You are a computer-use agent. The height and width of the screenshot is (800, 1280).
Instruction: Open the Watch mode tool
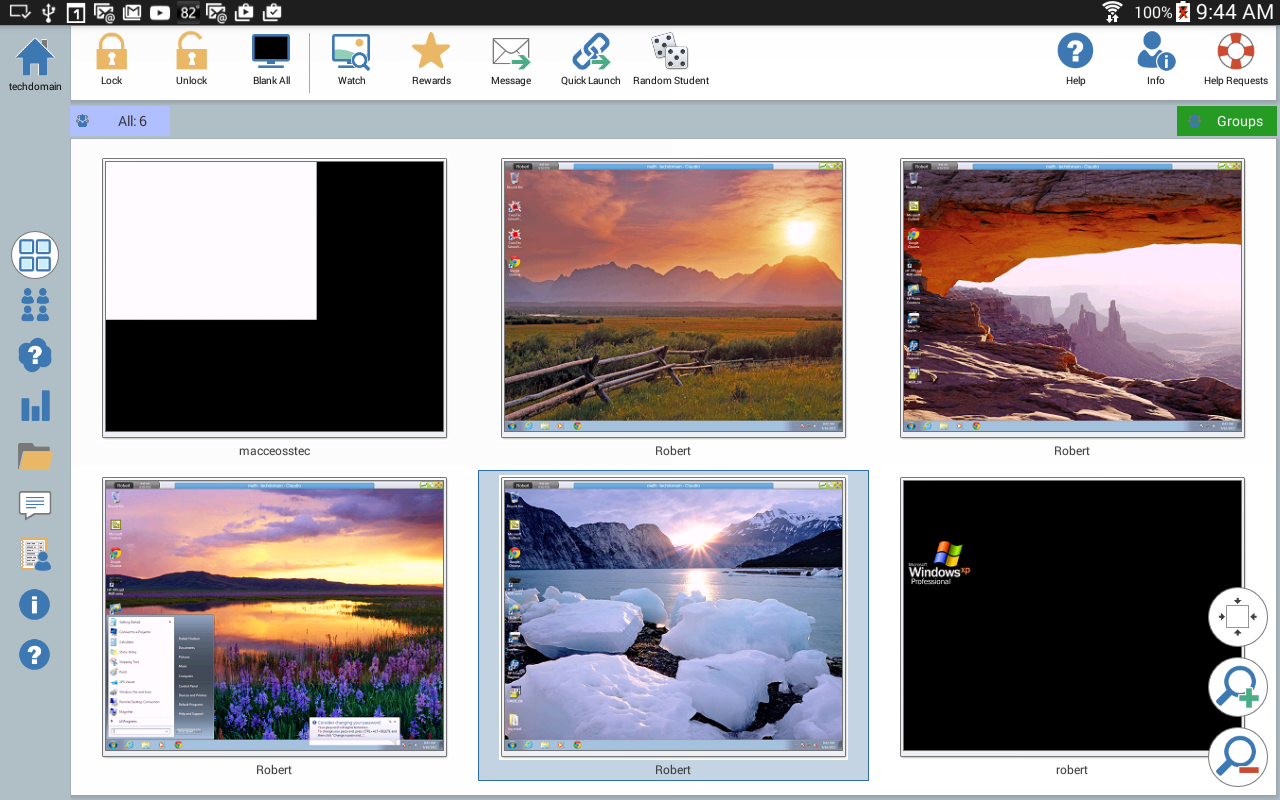351,54
